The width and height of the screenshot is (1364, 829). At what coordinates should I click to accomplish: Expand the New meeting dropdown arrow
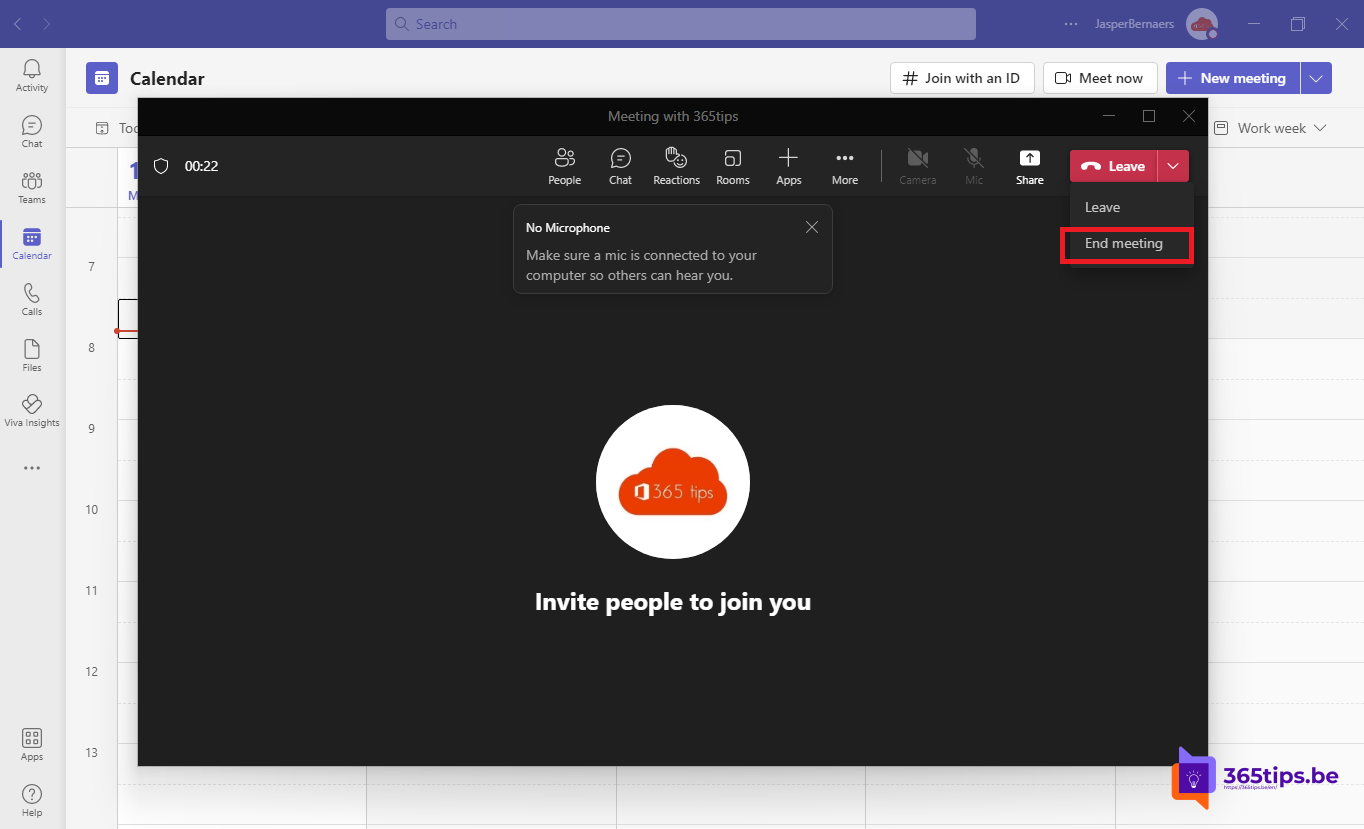[x=1316, y=78]
